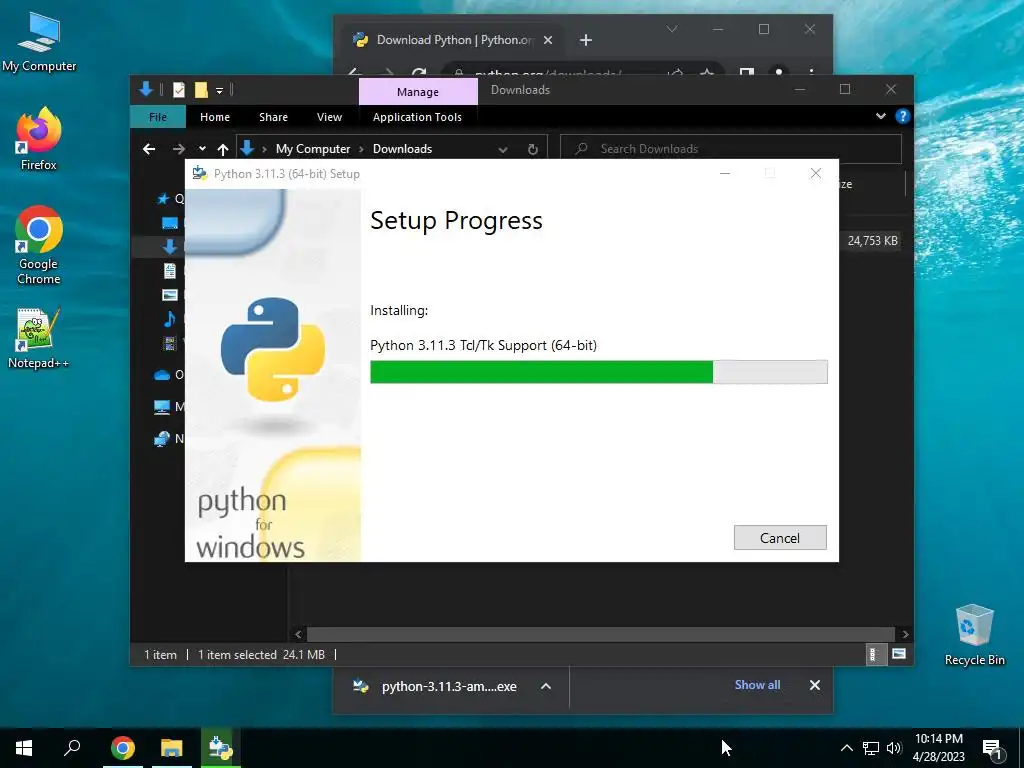
Task: Click the Explorer horizontal scrollbar
Action: (600, 634)
